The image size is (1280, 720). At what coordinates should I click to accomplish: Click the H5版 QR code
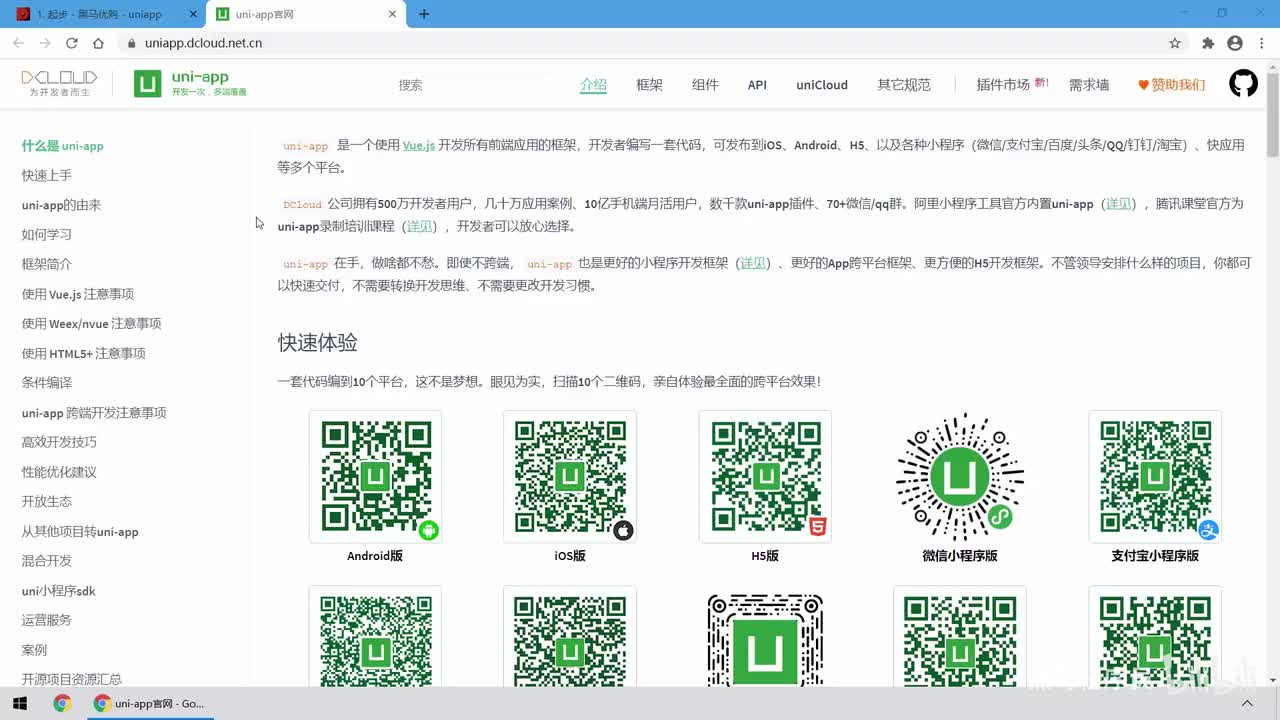click(765, 476)
